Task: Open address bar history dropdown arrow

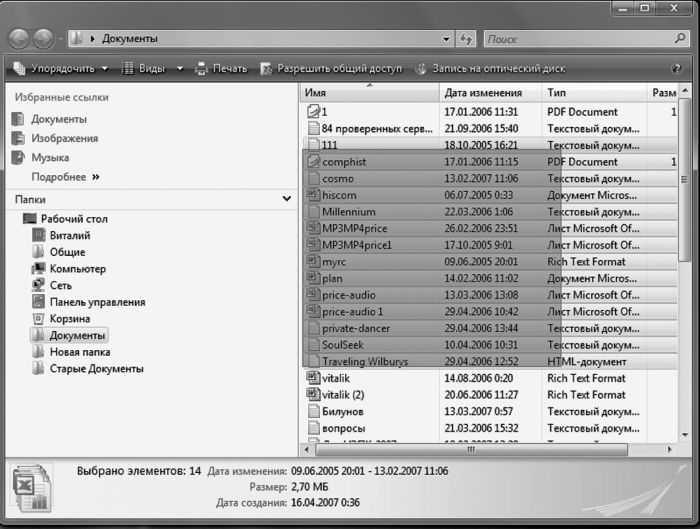Action: [447, 39]
